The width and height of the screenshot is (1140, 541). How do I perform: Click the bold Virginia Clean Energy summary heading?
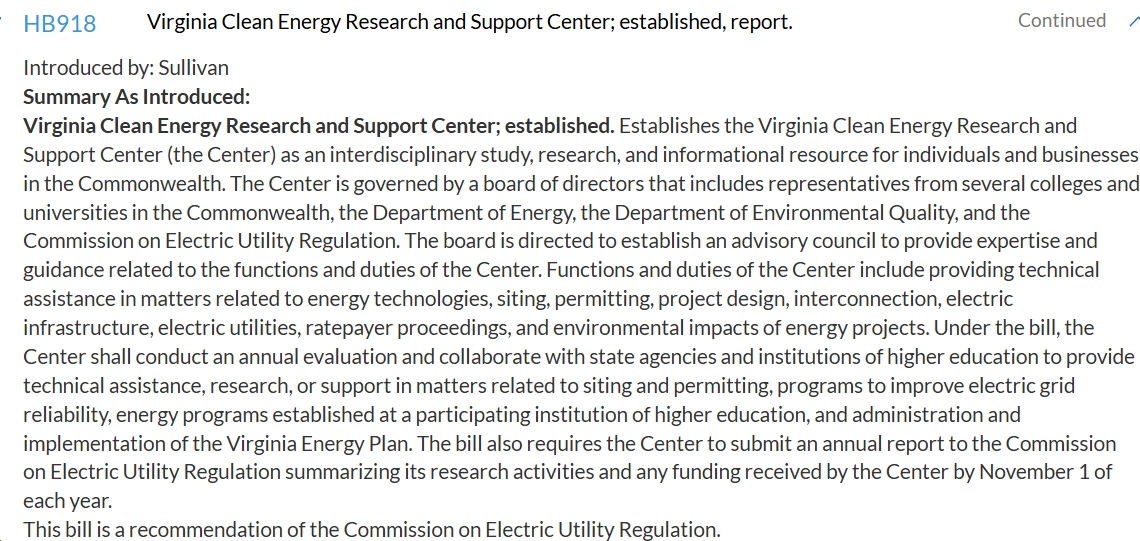pyautogui.click(x=318, y=126)
